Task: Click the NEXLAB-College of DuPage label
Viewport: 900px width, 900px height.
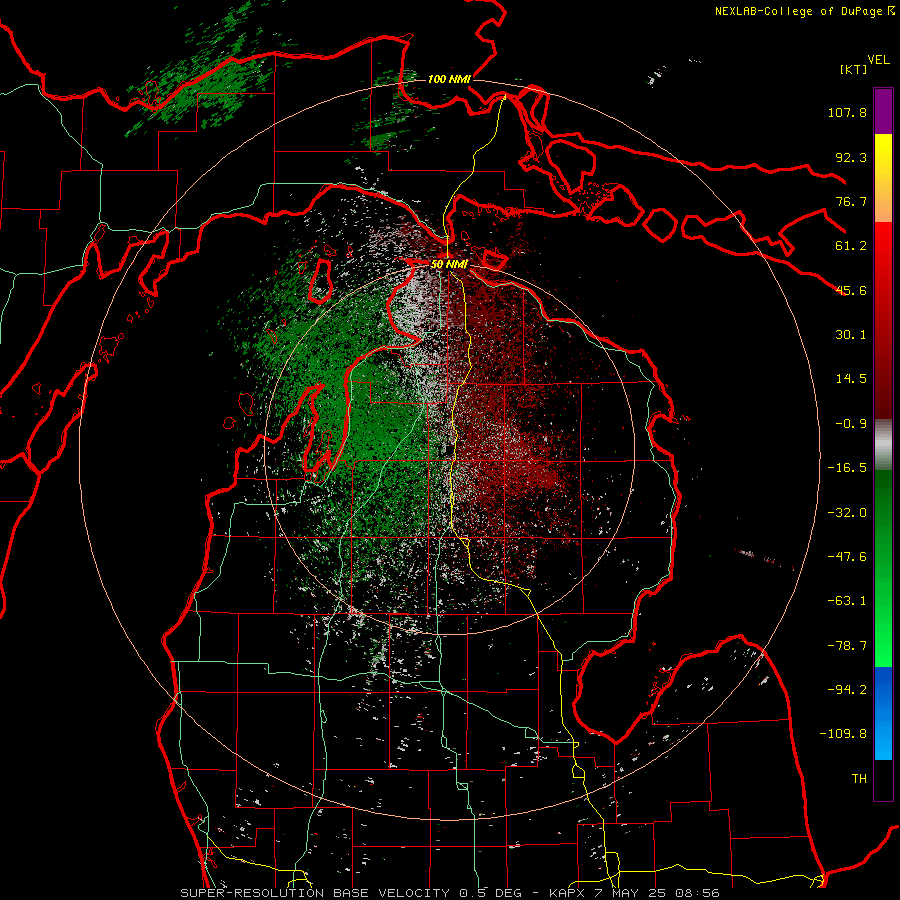Action: [x=804, y=11]
